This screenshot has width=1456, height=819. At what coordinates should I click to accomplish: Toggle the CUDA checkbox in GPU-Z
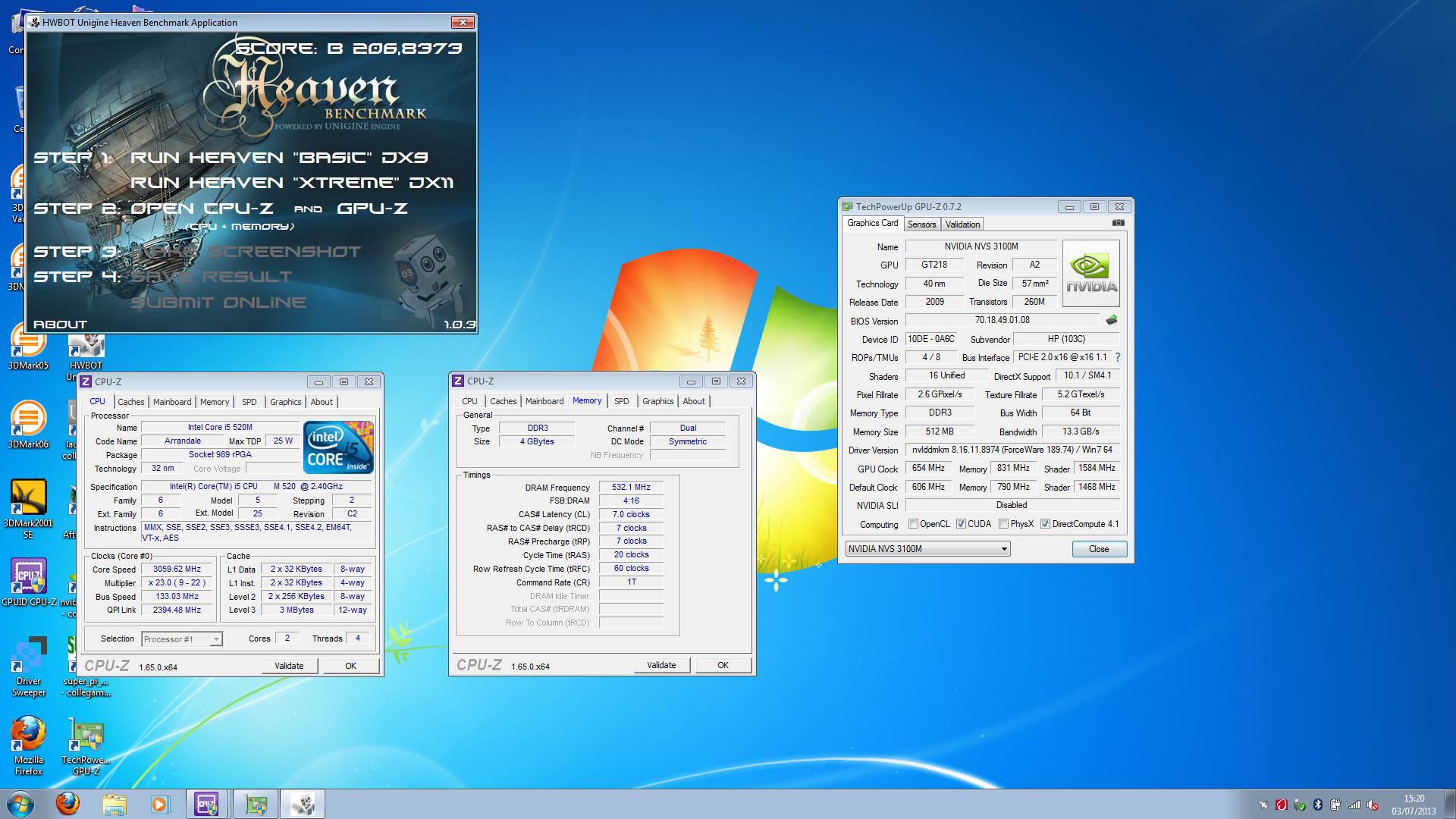pos(961,524)
